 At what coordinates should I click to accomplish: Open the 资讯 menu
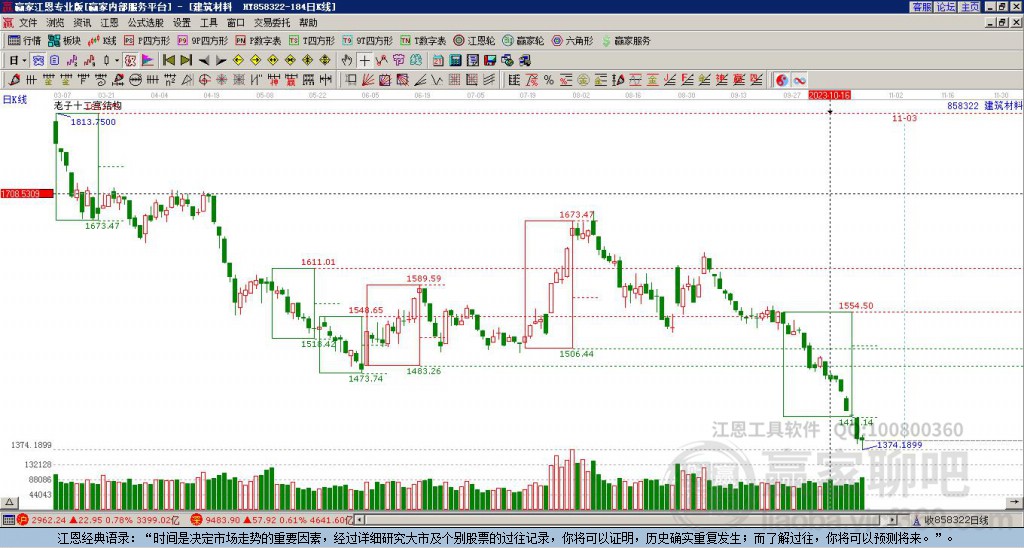pyautogui.click(x=82, y=23)
